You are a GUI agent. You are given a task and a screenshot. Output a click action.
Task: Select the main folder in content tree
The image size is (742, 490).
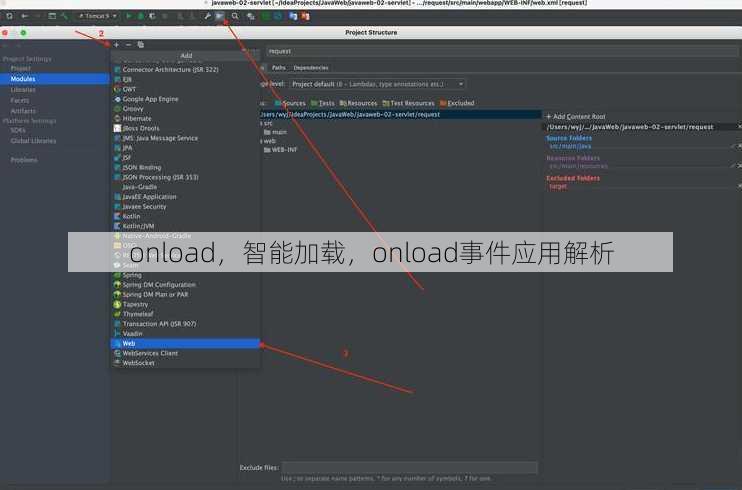click(x=275, y=132)
